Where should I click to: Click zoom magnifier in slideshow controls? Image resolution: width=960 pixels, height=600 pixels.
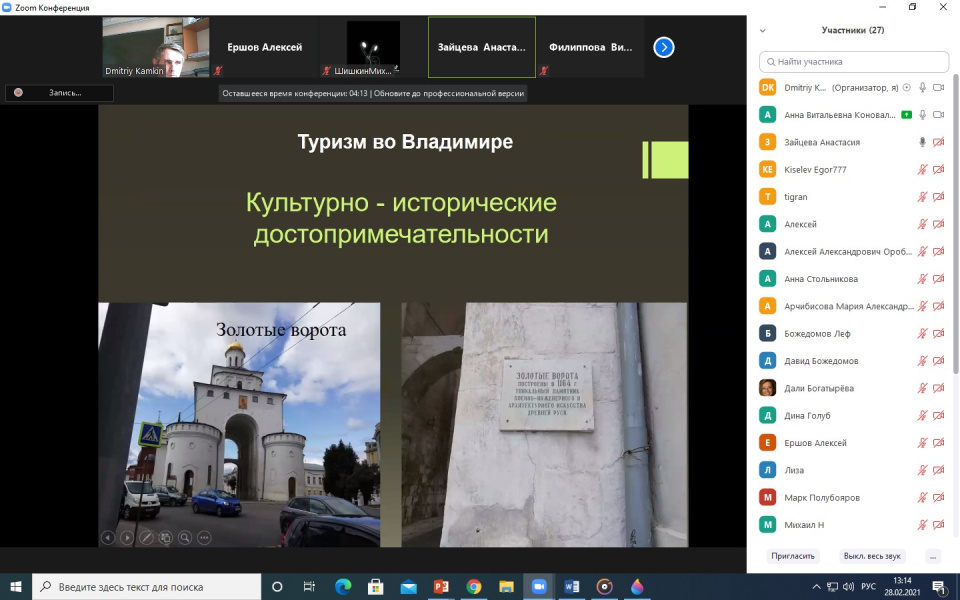(185, 538)
